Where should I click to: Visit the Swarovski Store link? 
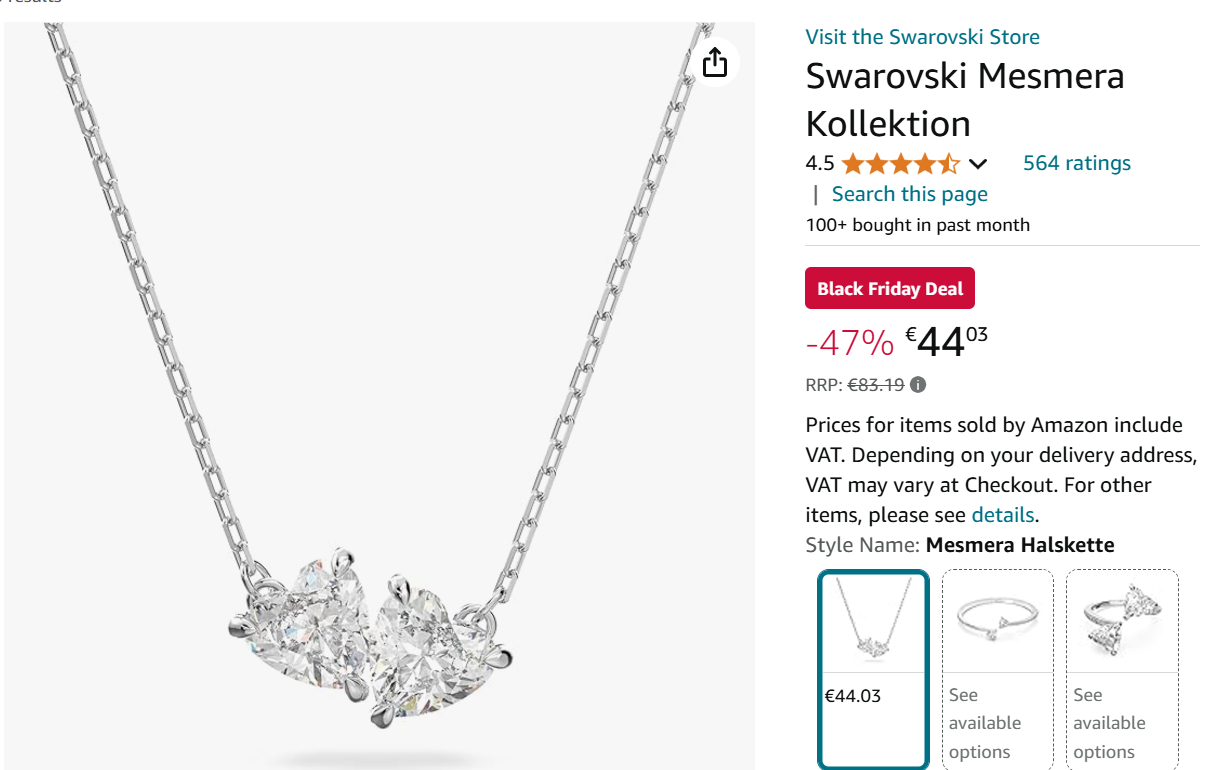point(922,37)
